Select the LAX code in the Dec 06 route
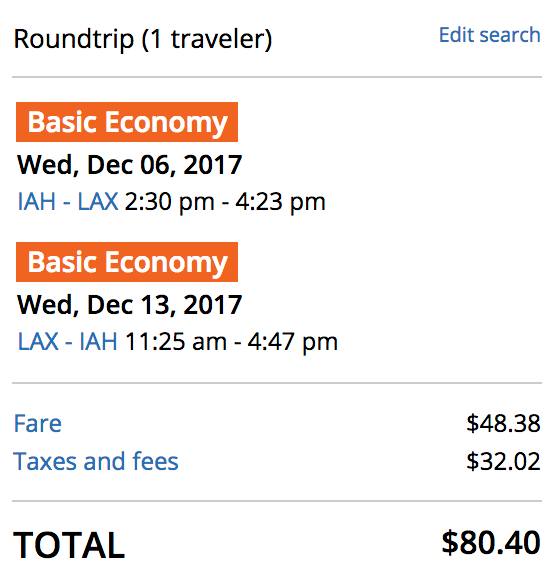The image size is (556, 582). (98, 202)
